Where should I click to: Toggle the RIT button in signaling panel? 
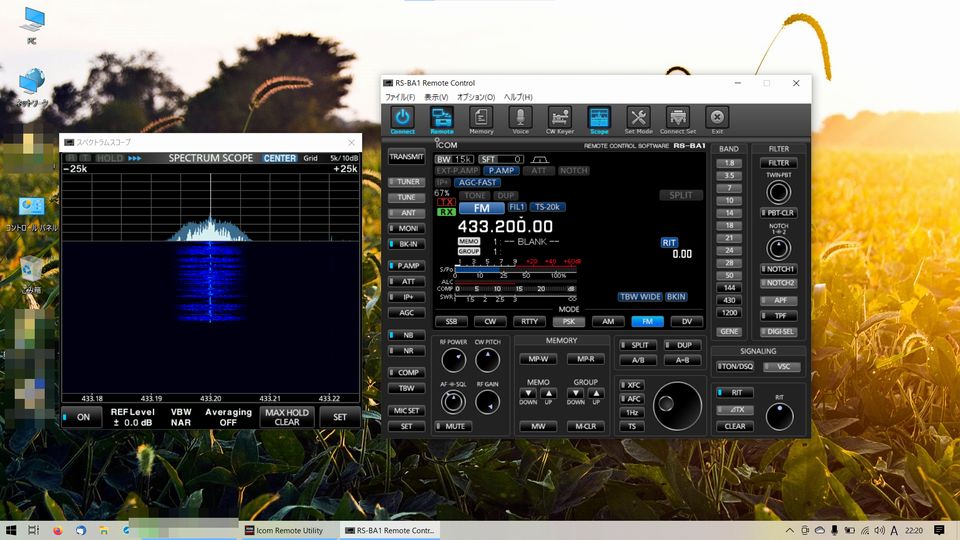point(735,392)
